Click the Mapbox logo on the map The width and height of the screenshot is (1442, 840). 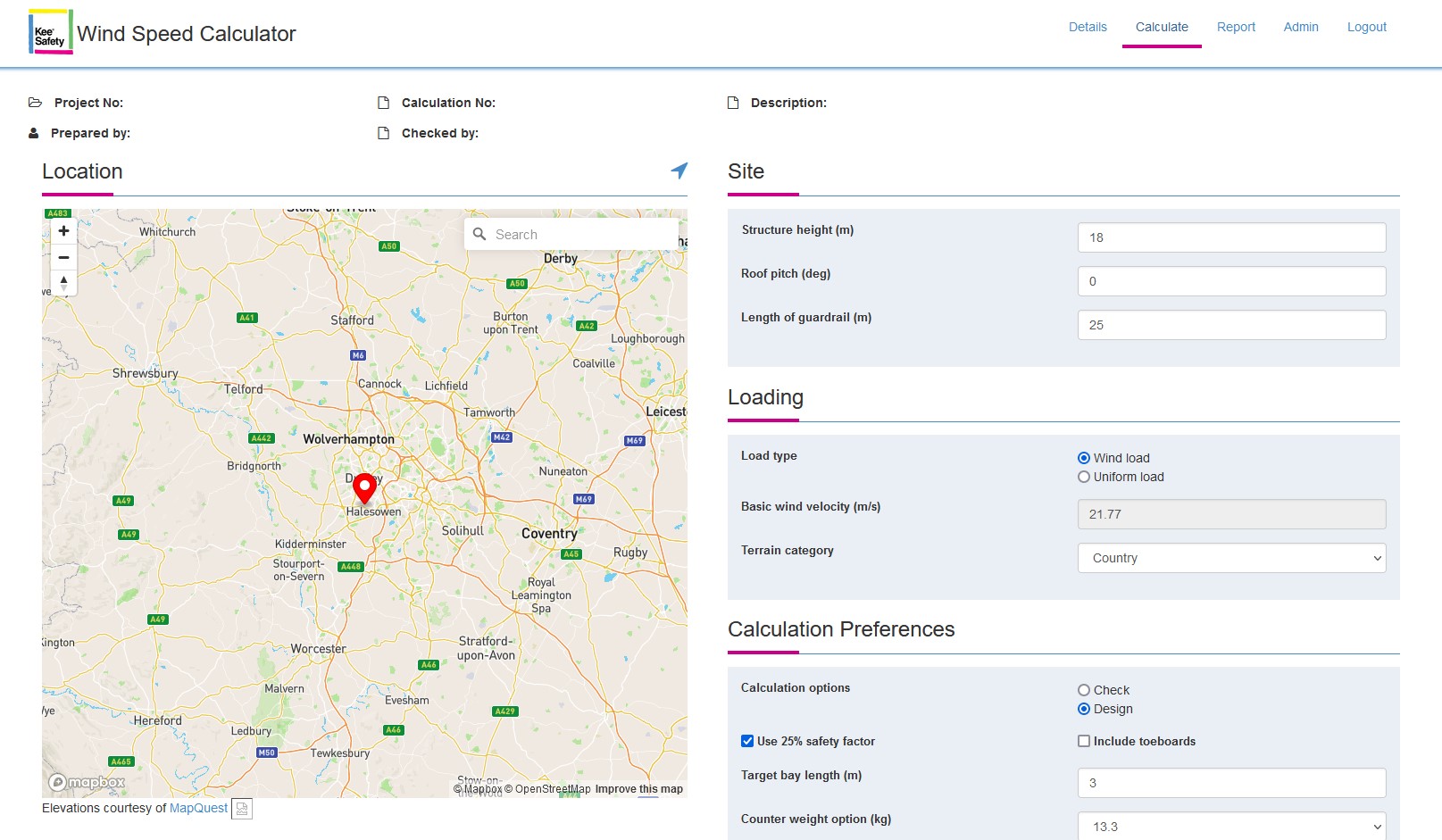88,782
